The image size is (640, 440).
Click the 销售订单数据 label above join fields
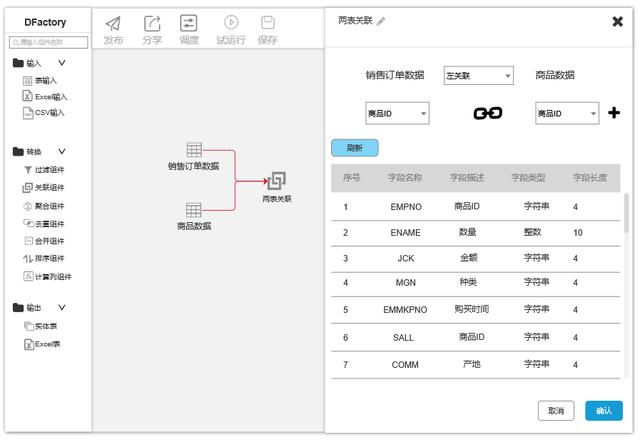(395, 75)
